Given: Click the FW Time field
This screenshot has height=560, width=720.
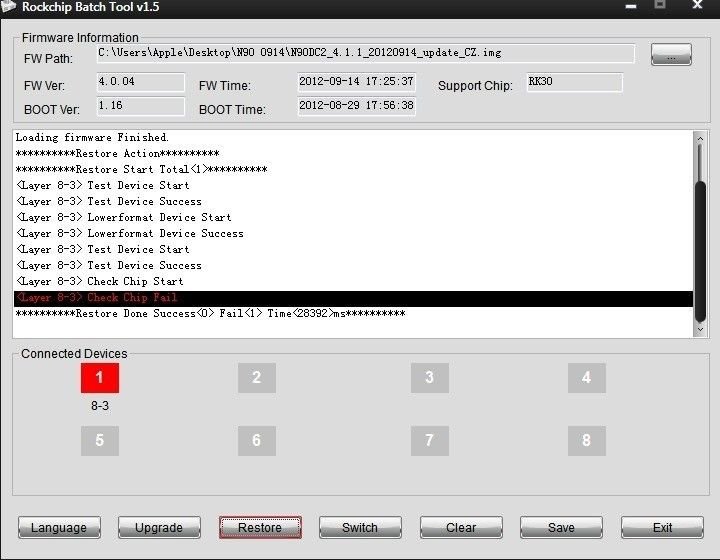Looking at the screenshot, I should coord(356,82).
